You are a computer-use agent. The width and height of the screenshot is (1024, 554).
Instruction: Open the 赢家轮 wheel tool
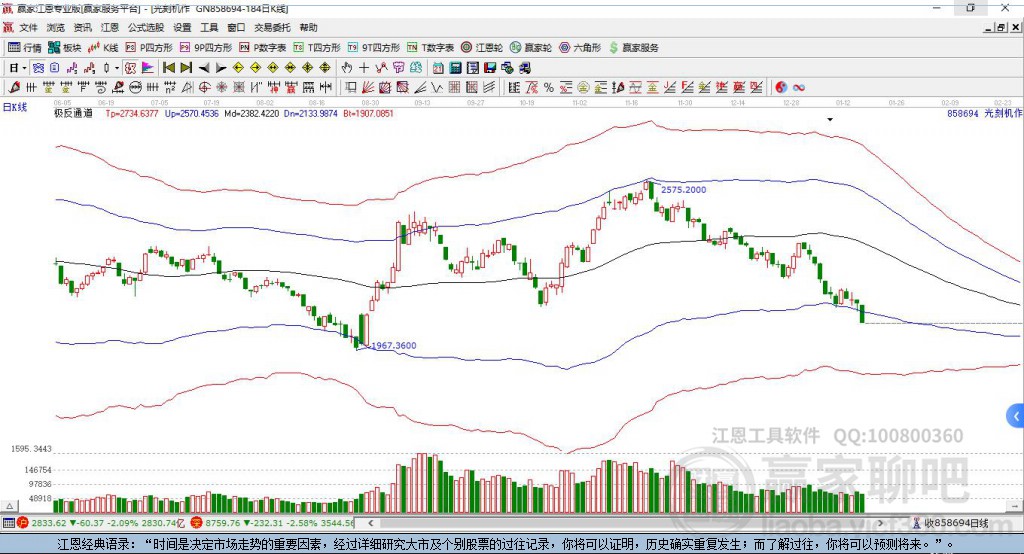(531, 48)
